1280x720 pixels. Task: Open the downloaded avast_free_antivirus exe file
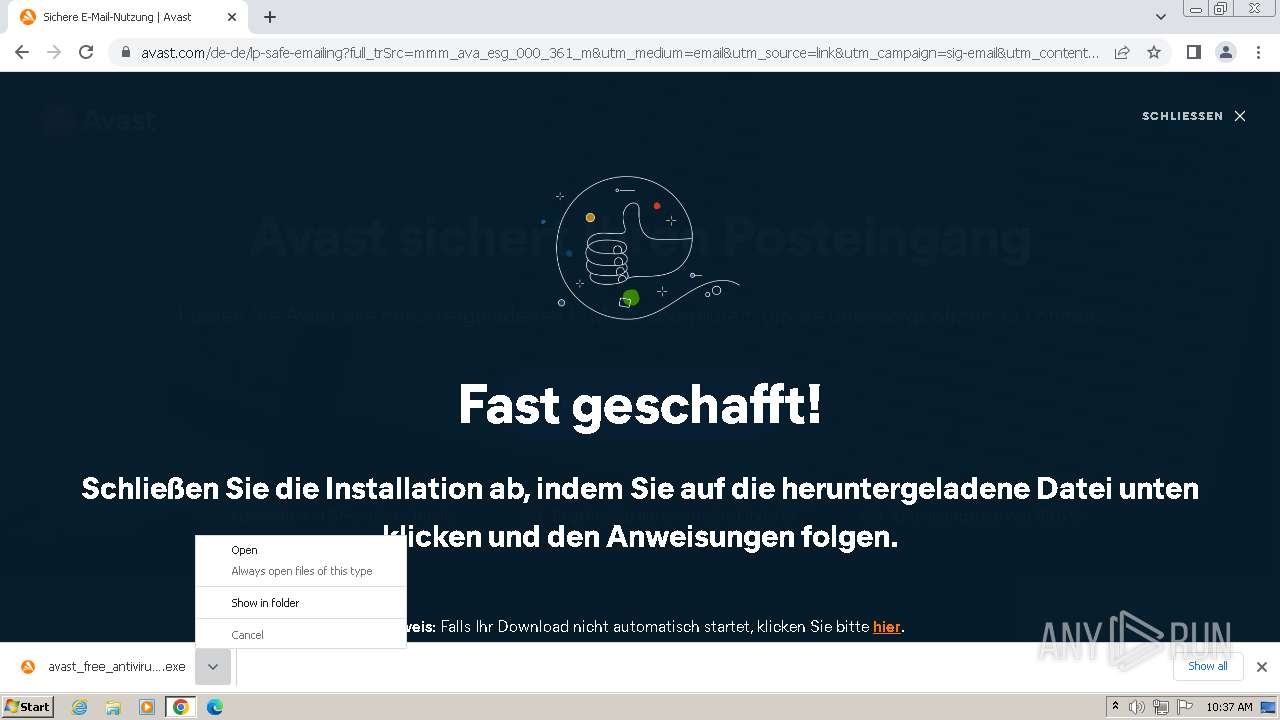point(116,667)
